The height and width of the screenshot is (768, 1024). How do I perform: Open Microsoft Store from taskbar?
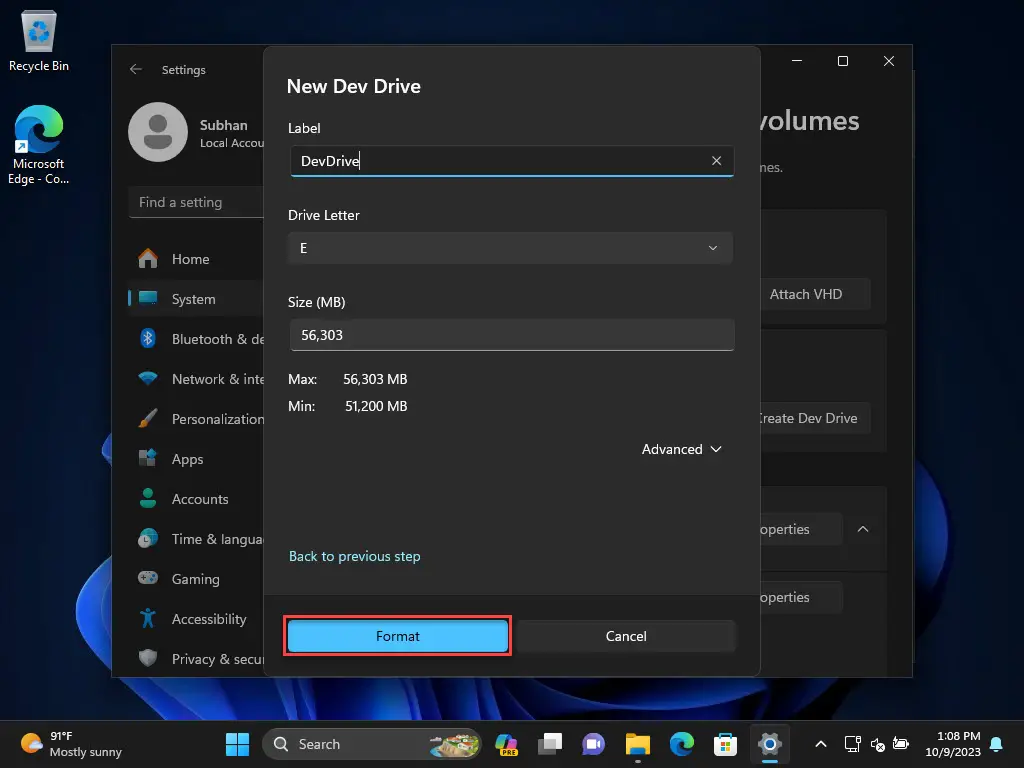click(725, 744)
